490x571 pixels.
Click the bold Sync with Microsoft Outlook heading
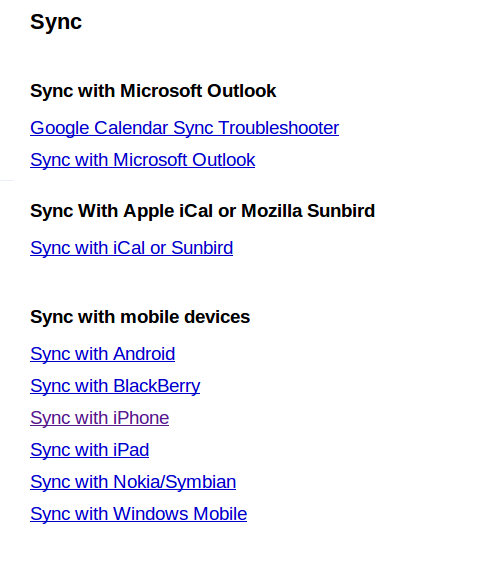[153, 91]
